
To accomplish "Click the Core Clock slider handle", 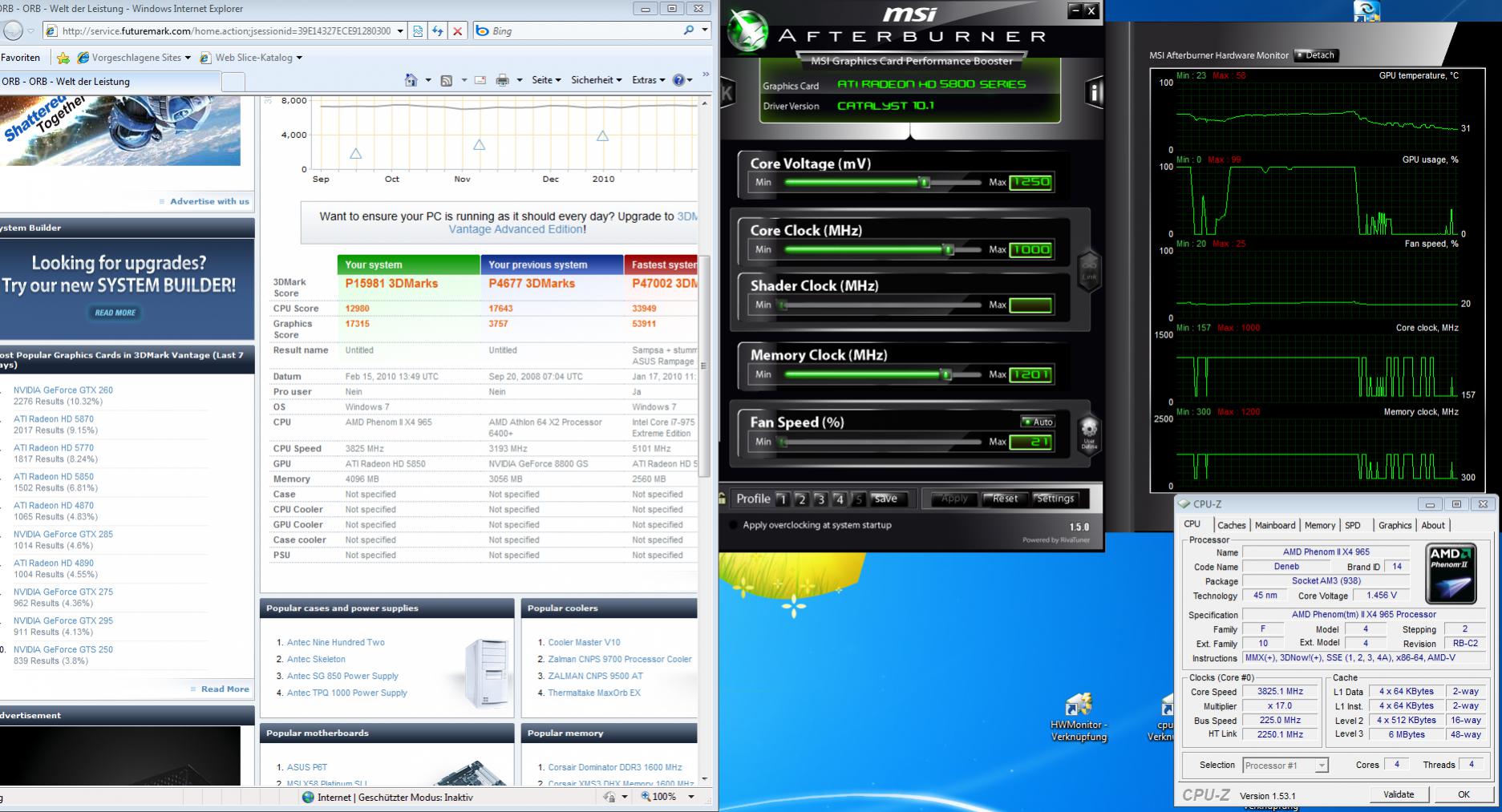I will 949,250.
